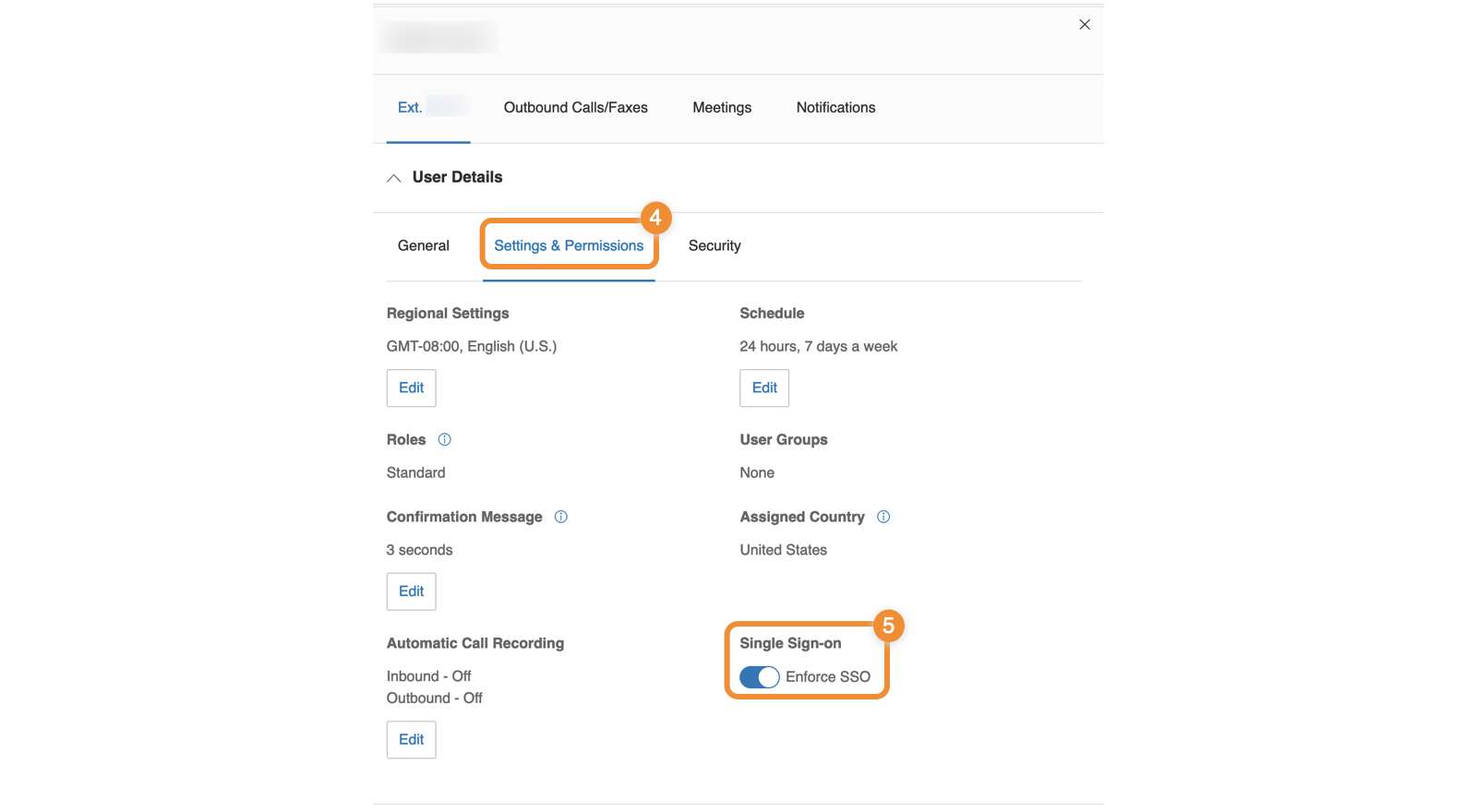
Task: Click the Confirmation Message info icon
Action: [560, 517]
